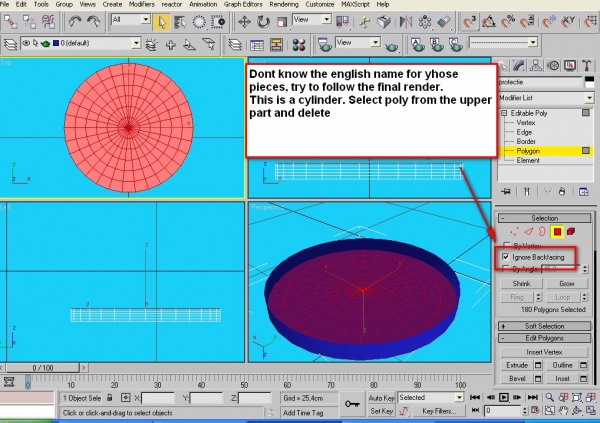Toggle the 3D Snaps magnet icon
The width and height of the screenshot is (600, 423).
469,22
